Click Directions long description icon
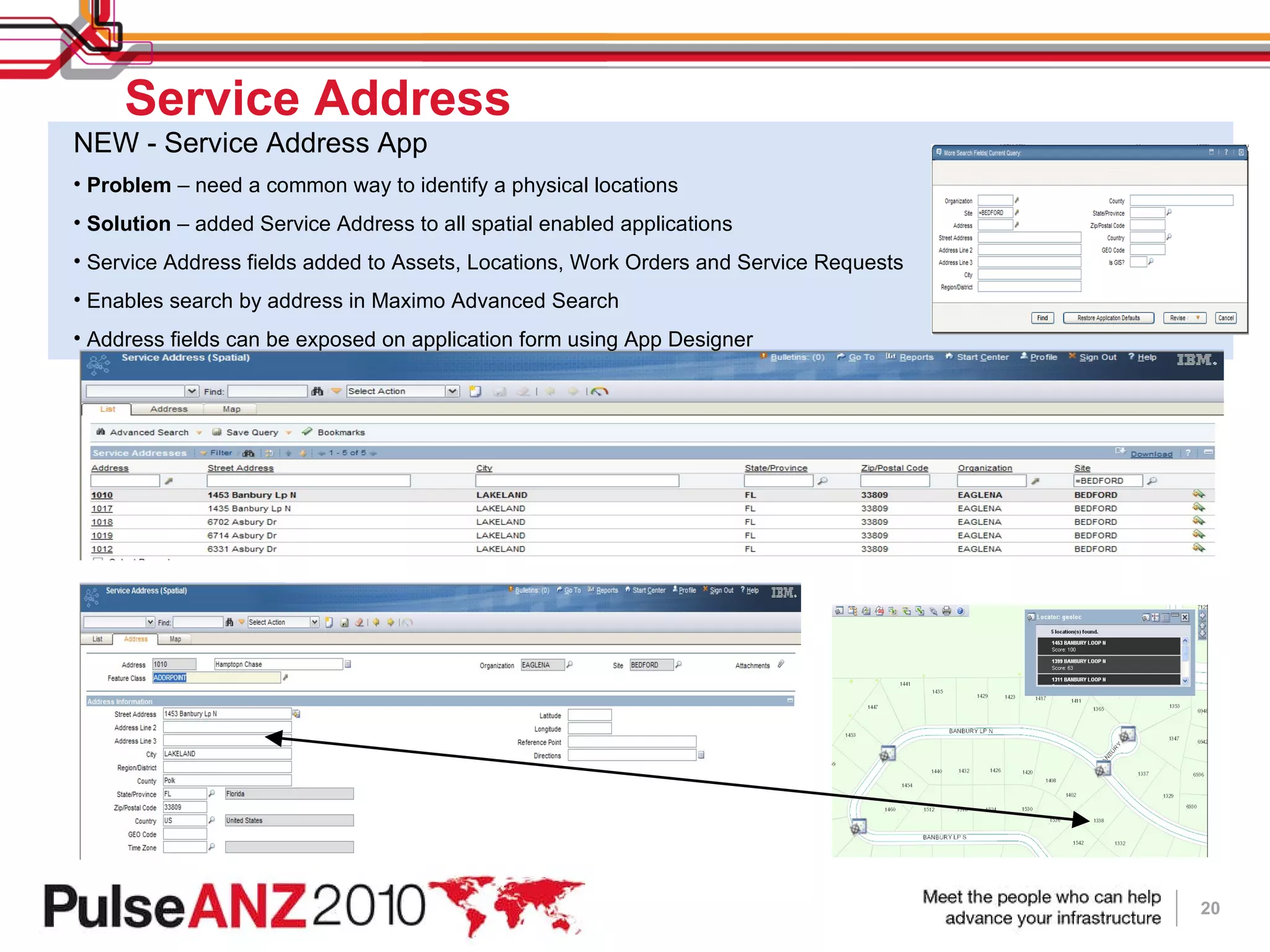 click(701, 755)
